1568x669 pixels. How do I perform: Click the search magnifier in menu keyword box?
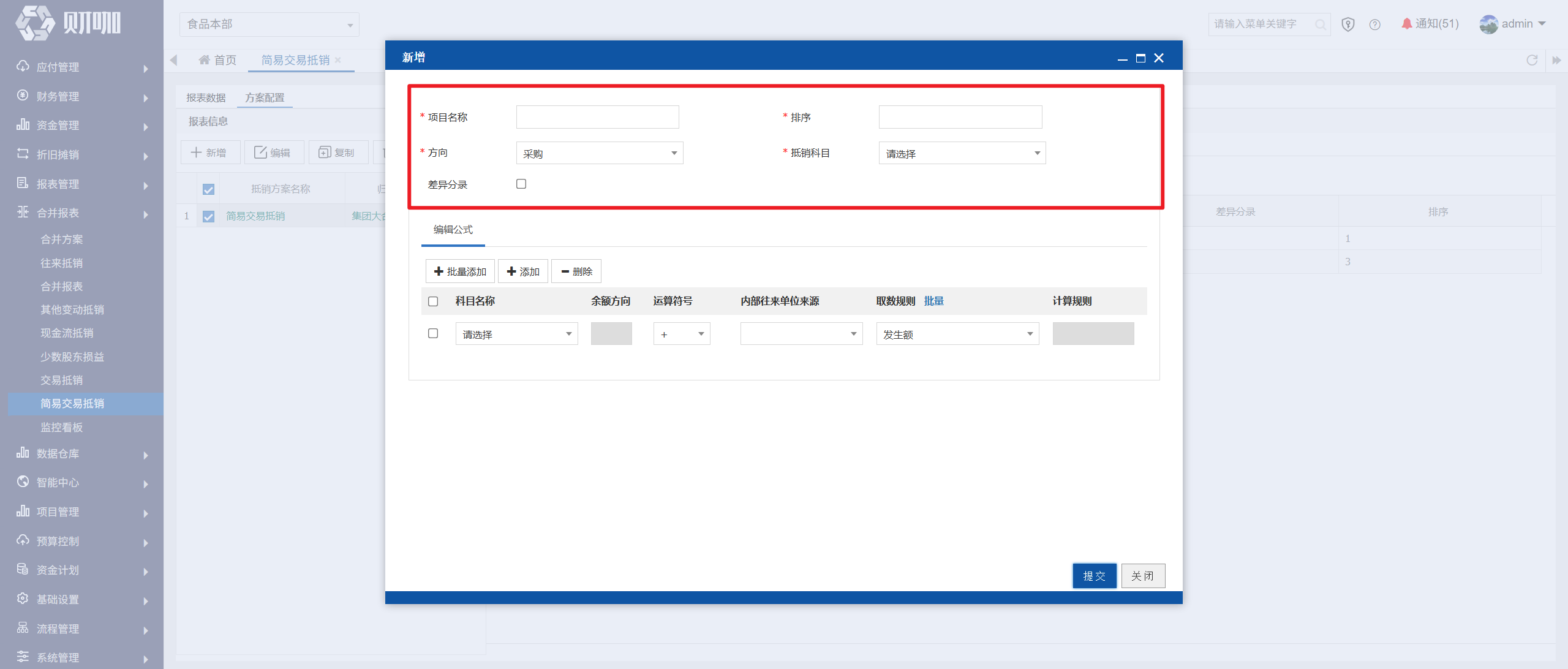pos(1320,25)
